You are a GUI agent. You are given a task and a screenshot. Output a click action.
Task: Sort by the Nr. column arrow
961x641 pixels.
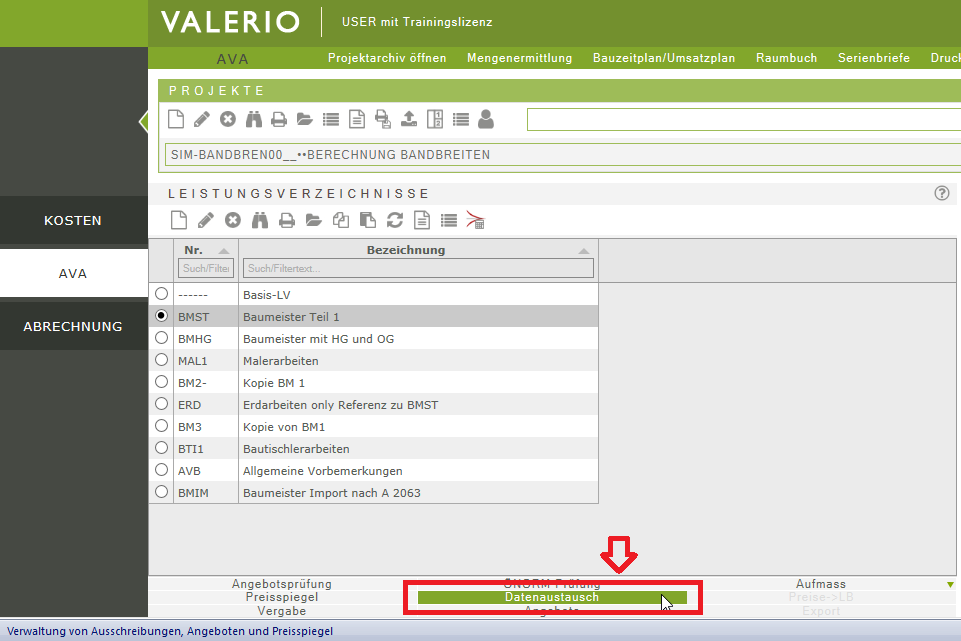[x=223, y=251]
